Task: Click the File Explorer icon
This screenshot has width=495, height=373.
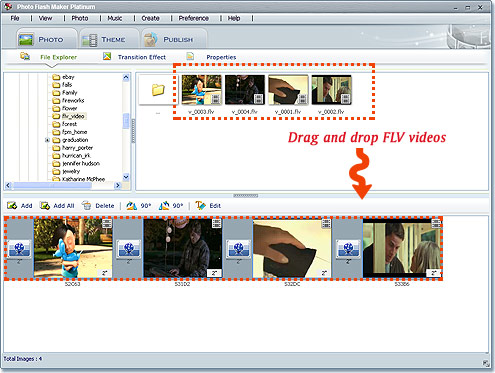Action: [25, 56]
